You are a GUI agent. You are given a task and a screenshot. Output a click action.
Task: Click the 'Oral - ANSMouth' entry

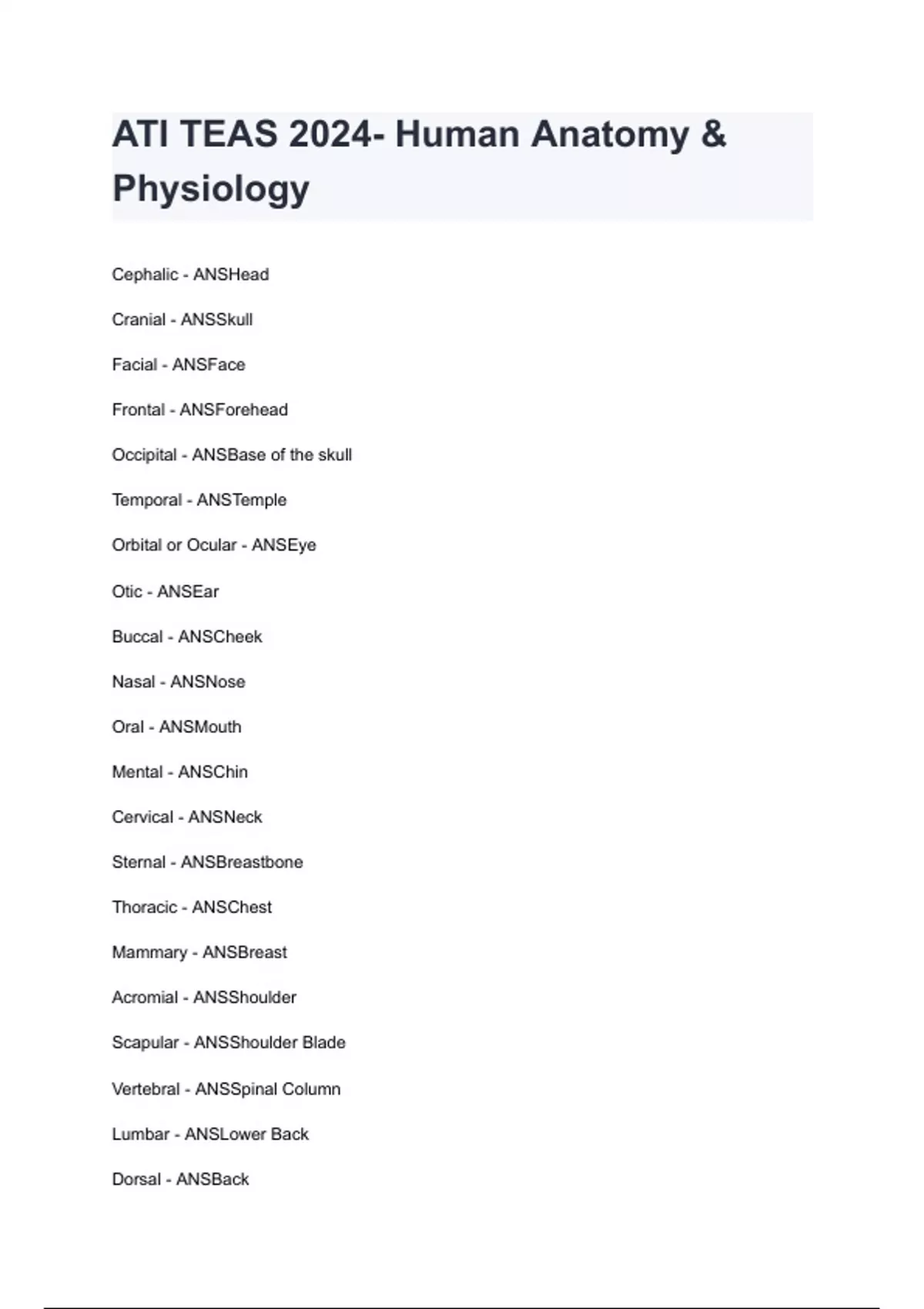[176, 727]
